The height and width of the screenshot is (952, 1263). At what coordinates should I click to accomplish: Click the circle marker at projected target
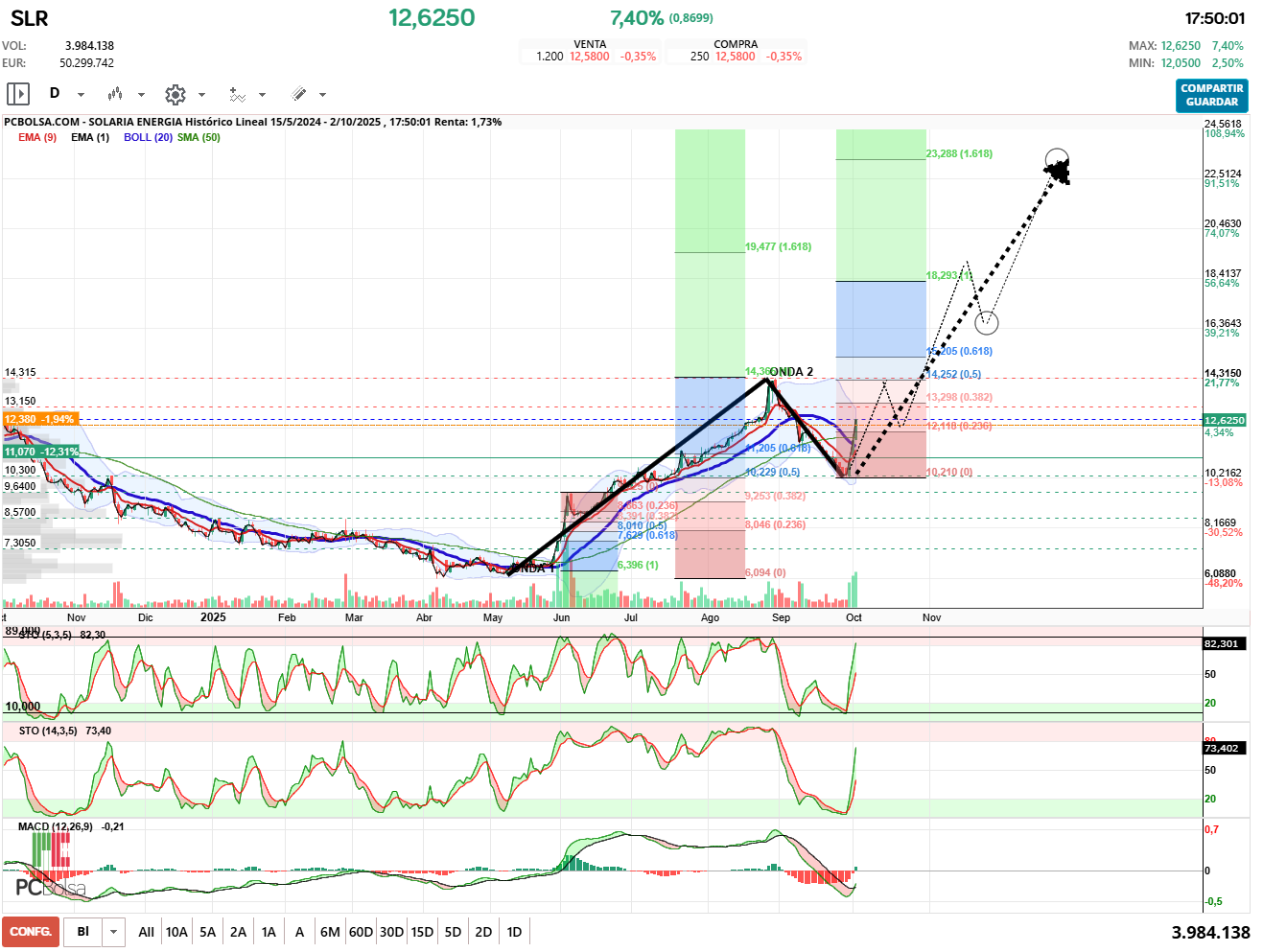coord(1056,160)
